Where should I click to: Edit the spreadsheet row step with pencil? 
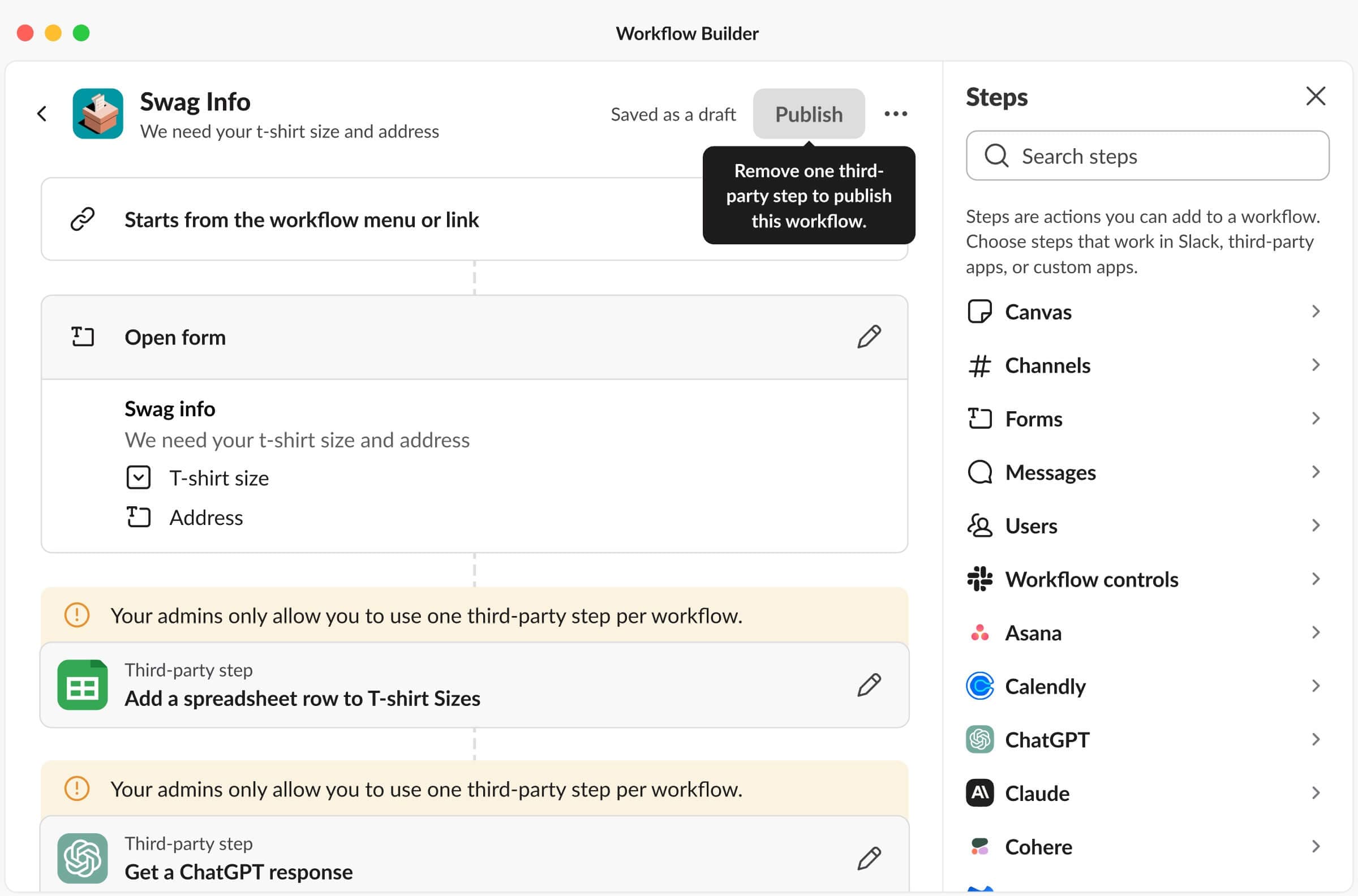[869, 684]
